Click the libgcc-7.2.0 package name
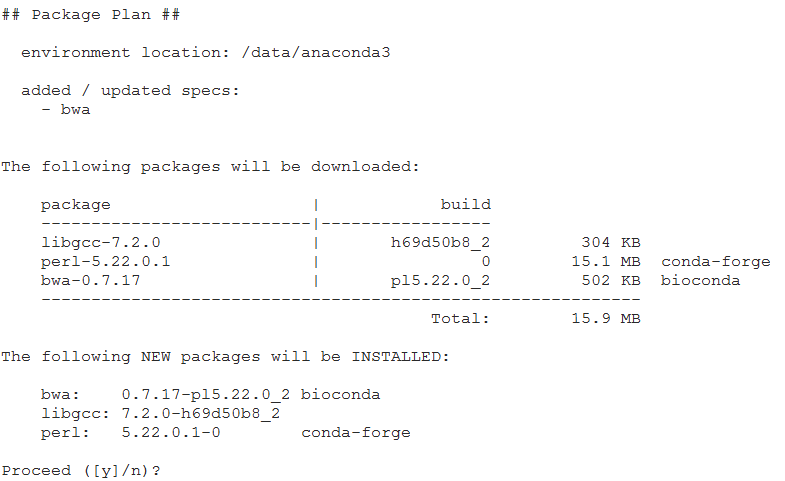Viewport: 785px width, 481px height. click(x=100, y=243)
